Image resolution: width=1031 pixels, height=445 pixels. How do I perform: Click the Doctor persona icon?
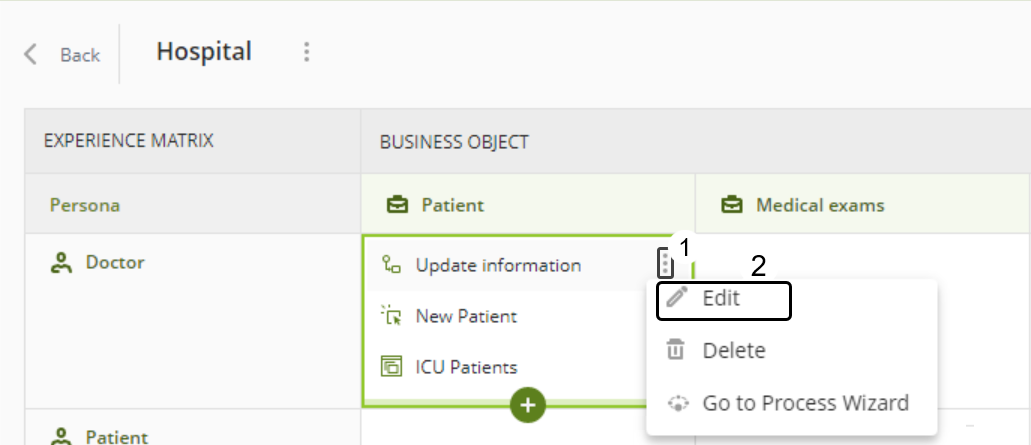pyautogui.click(x=62, y=263)
